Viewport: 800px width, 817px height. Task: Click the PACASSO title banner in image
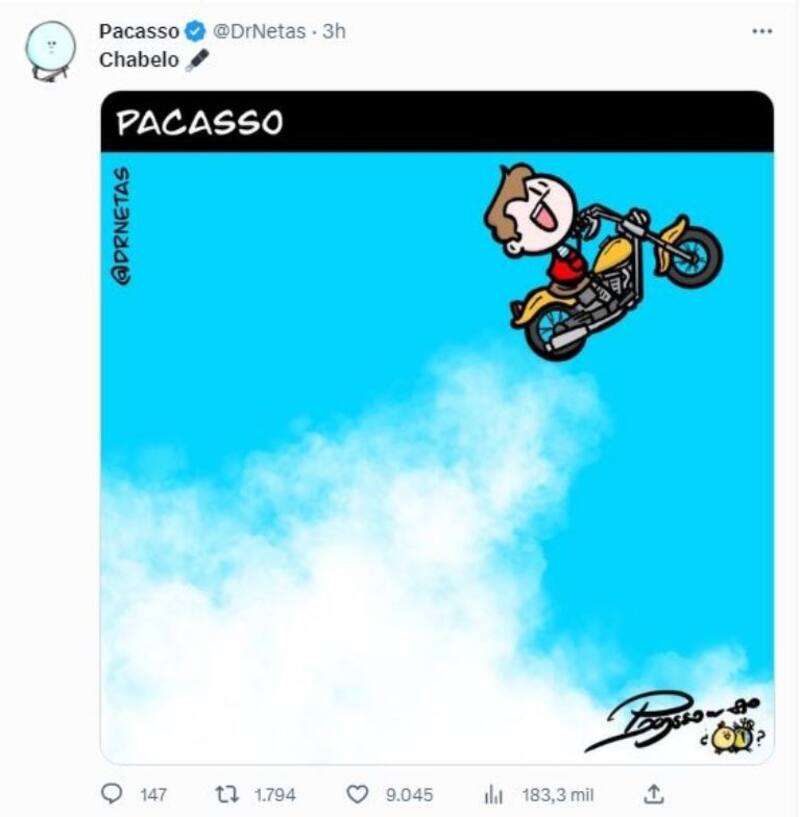(200, 122)
